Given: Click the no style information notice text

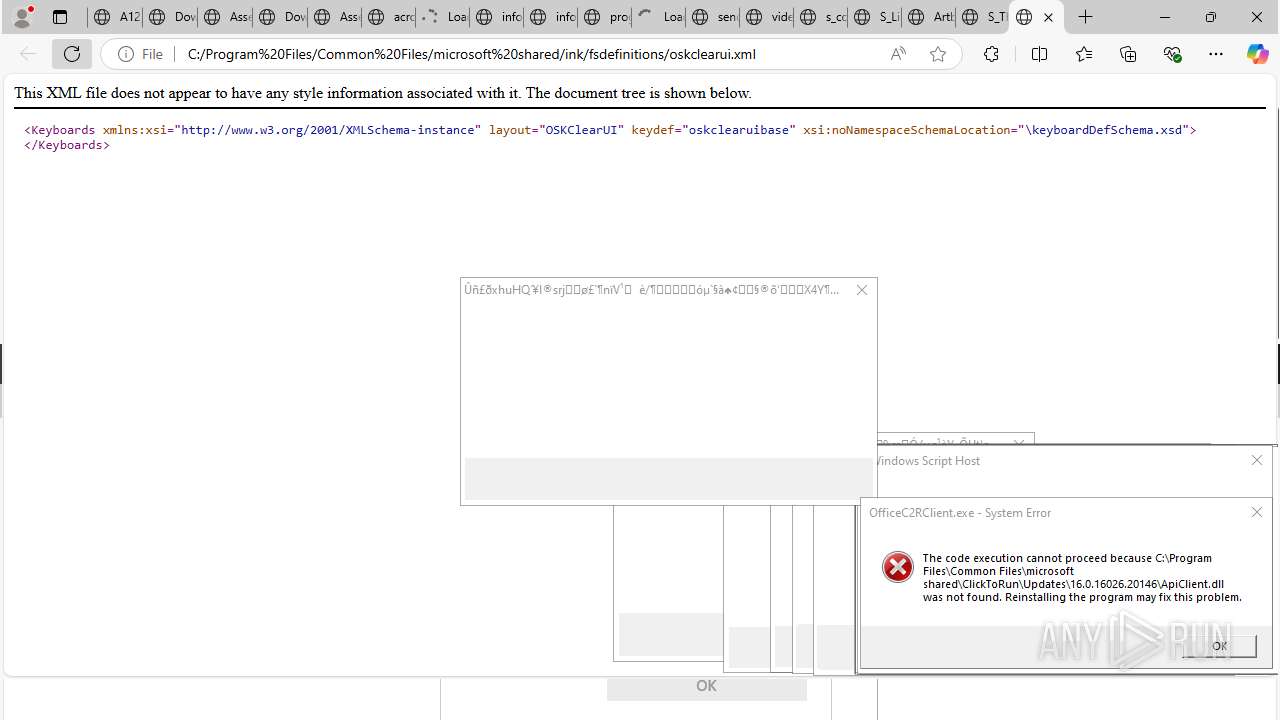Looking at the screenshot, I should 383,93.
